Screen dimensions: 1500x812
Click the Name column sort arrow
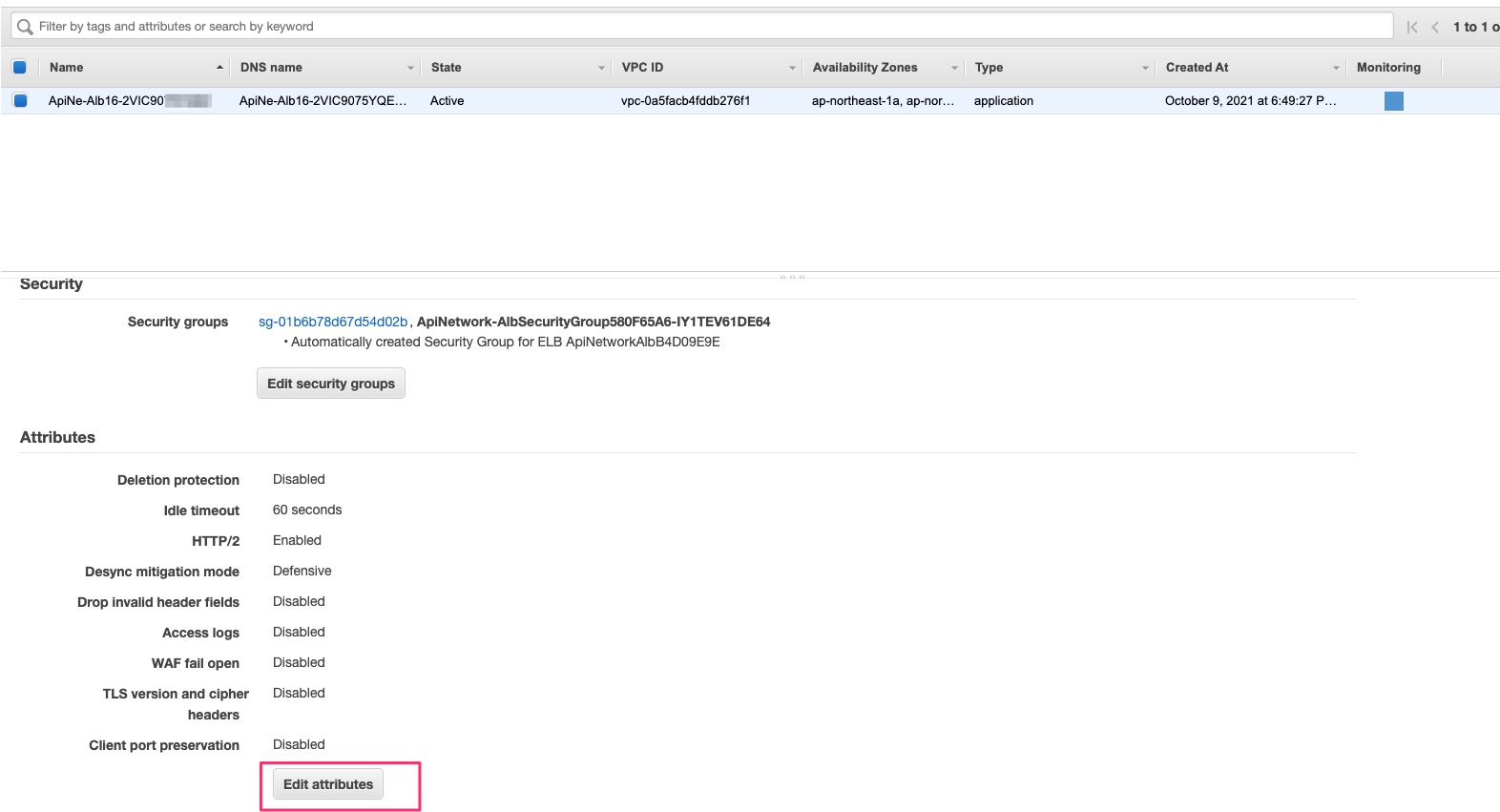coord(219,68)
